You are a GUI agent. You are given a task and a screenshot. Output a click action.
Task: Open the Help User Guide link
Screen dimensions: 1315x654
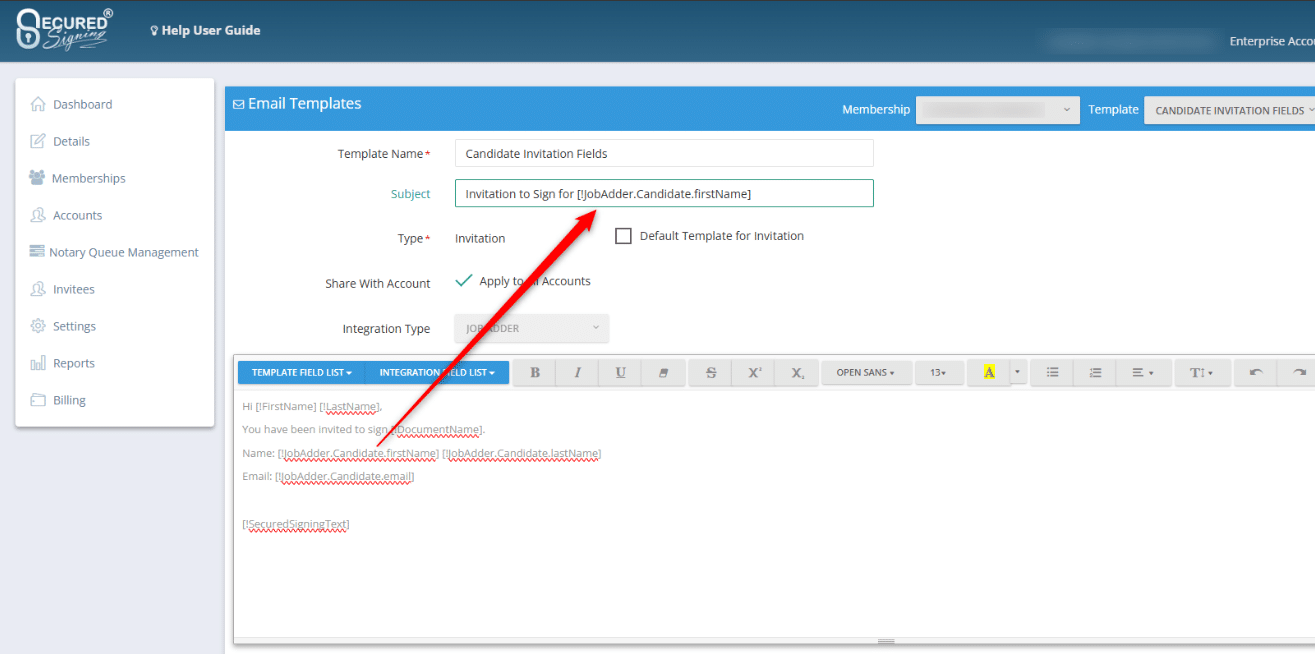coord(205,30)
